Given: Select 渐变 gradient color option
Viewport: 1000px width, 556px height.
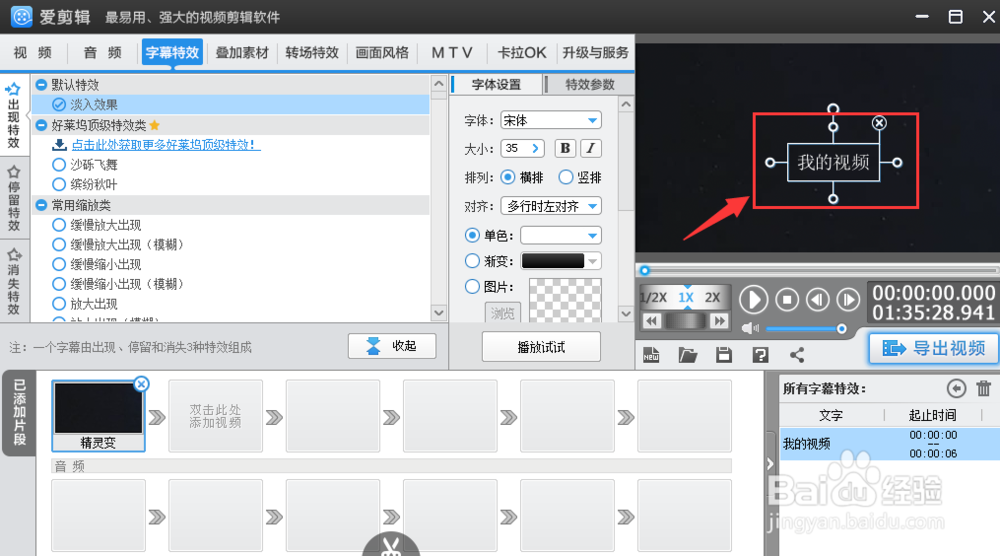Looking at the screenshot, I should (472, 261).
